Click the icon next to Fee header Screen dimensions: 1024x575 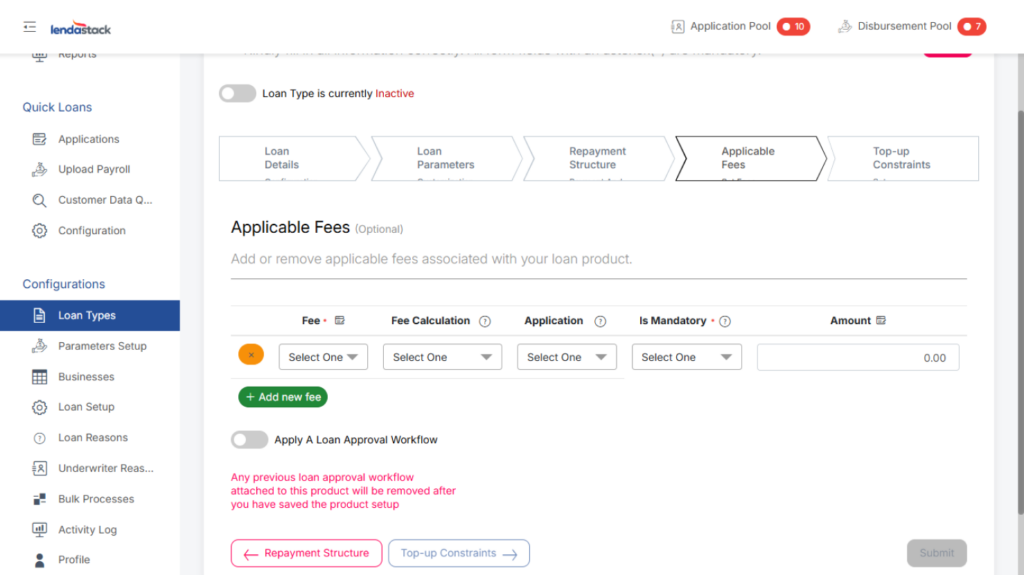point(340,321)
